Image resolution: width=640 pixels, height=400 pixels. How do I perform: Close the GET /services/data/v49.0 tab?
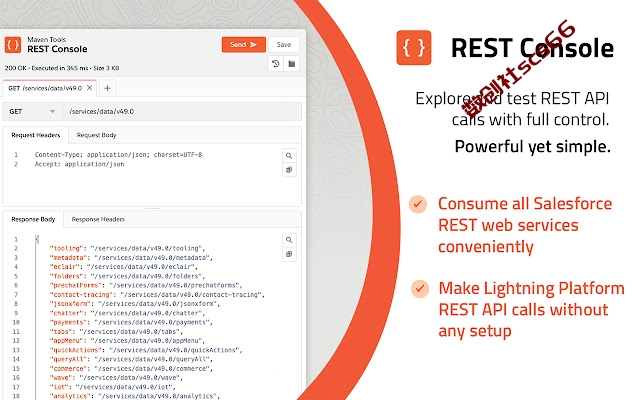click(x=89, y=88)
